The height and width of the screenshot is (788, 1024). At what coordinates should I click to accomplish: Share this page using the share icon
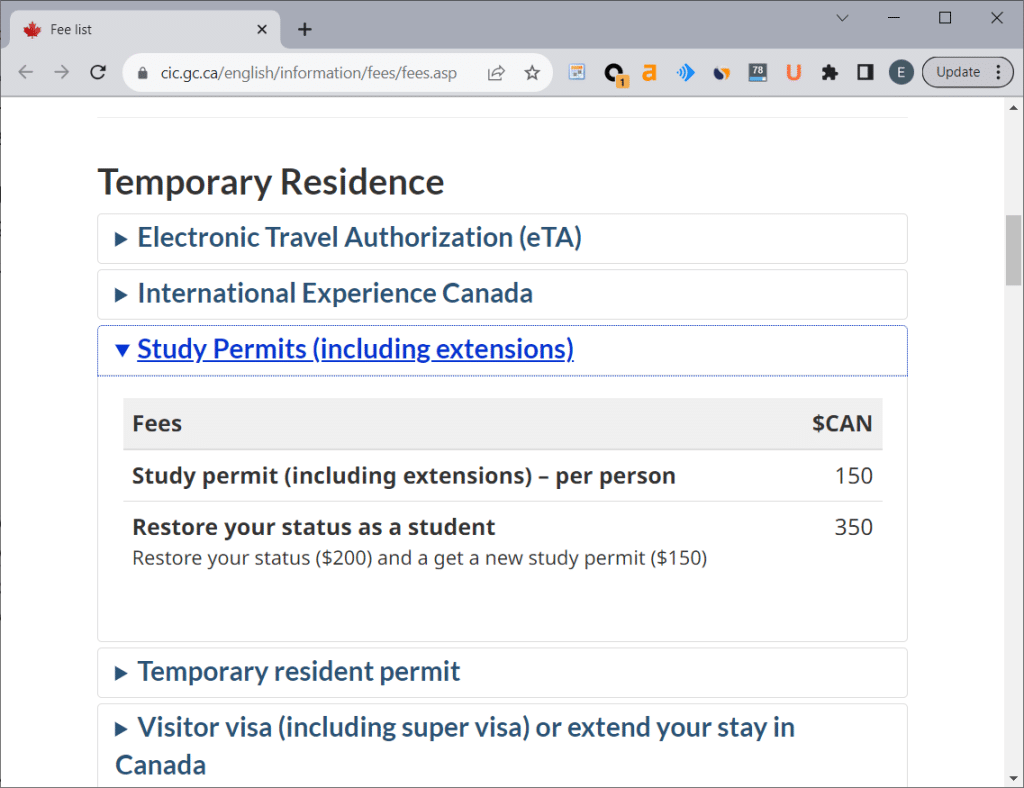(496, 72)
